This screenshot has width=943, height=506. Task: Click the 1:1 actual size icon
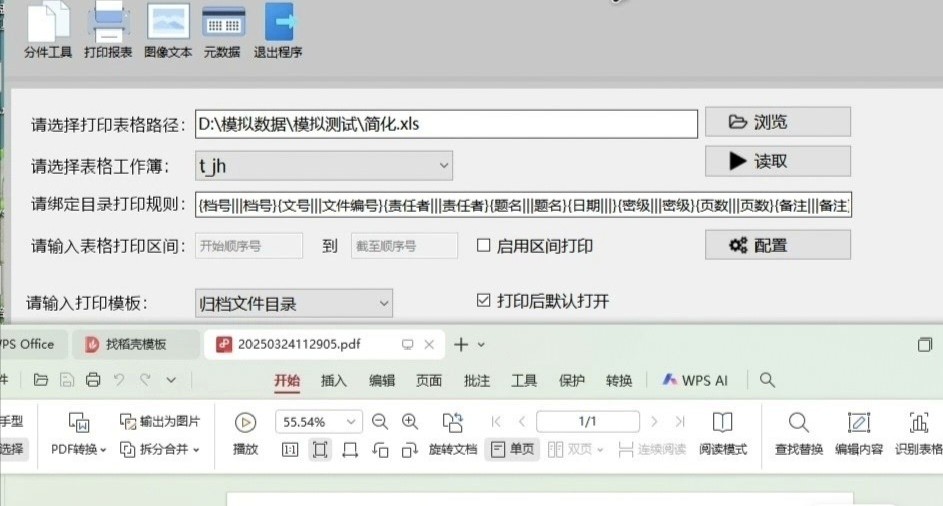click(x=290, y=449)
